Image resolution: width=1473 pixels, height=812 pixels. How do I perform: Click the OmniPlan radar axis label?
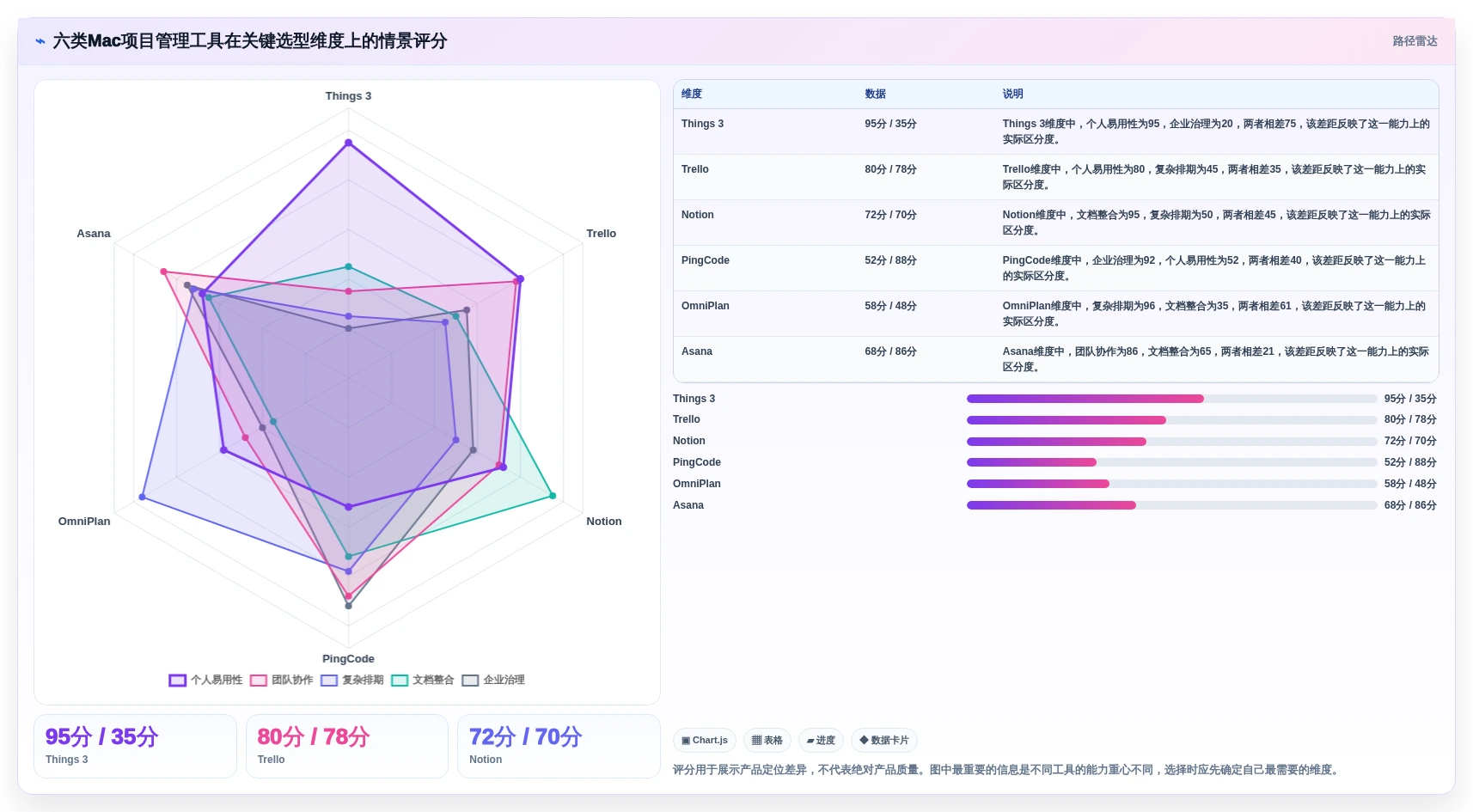point(84,522)
